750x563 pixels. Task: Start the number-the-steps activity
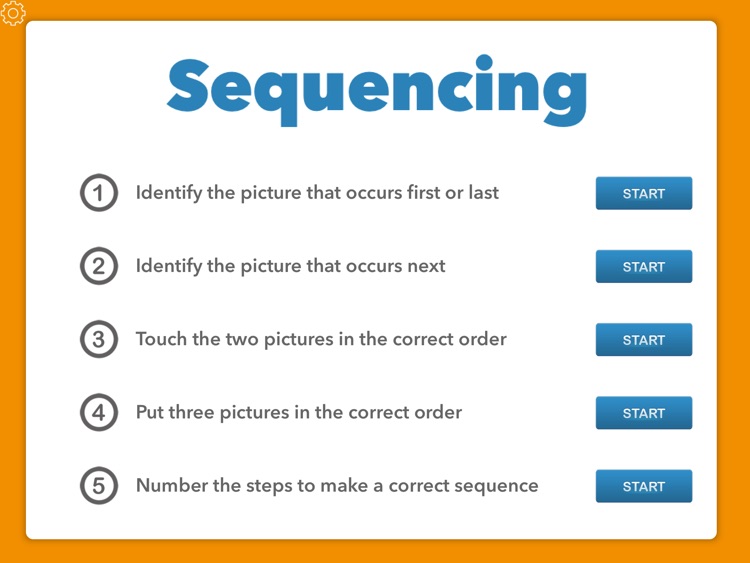pos(643,486)
